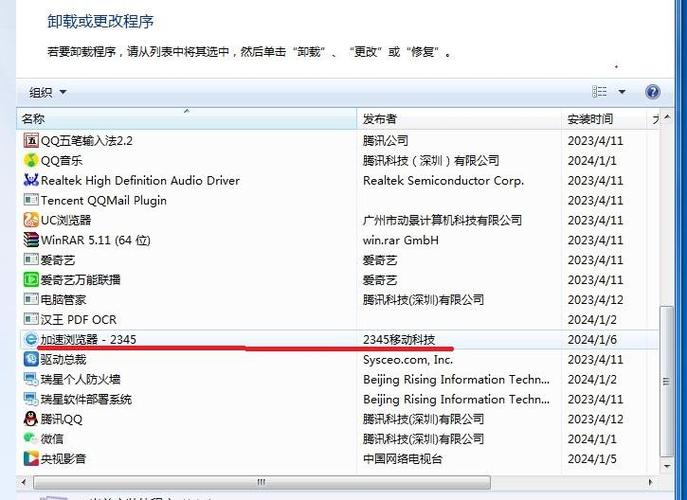687x500 pixels.
Task: Click the horizontal scrollbar left arrow
Action: [x=23, y=482]
